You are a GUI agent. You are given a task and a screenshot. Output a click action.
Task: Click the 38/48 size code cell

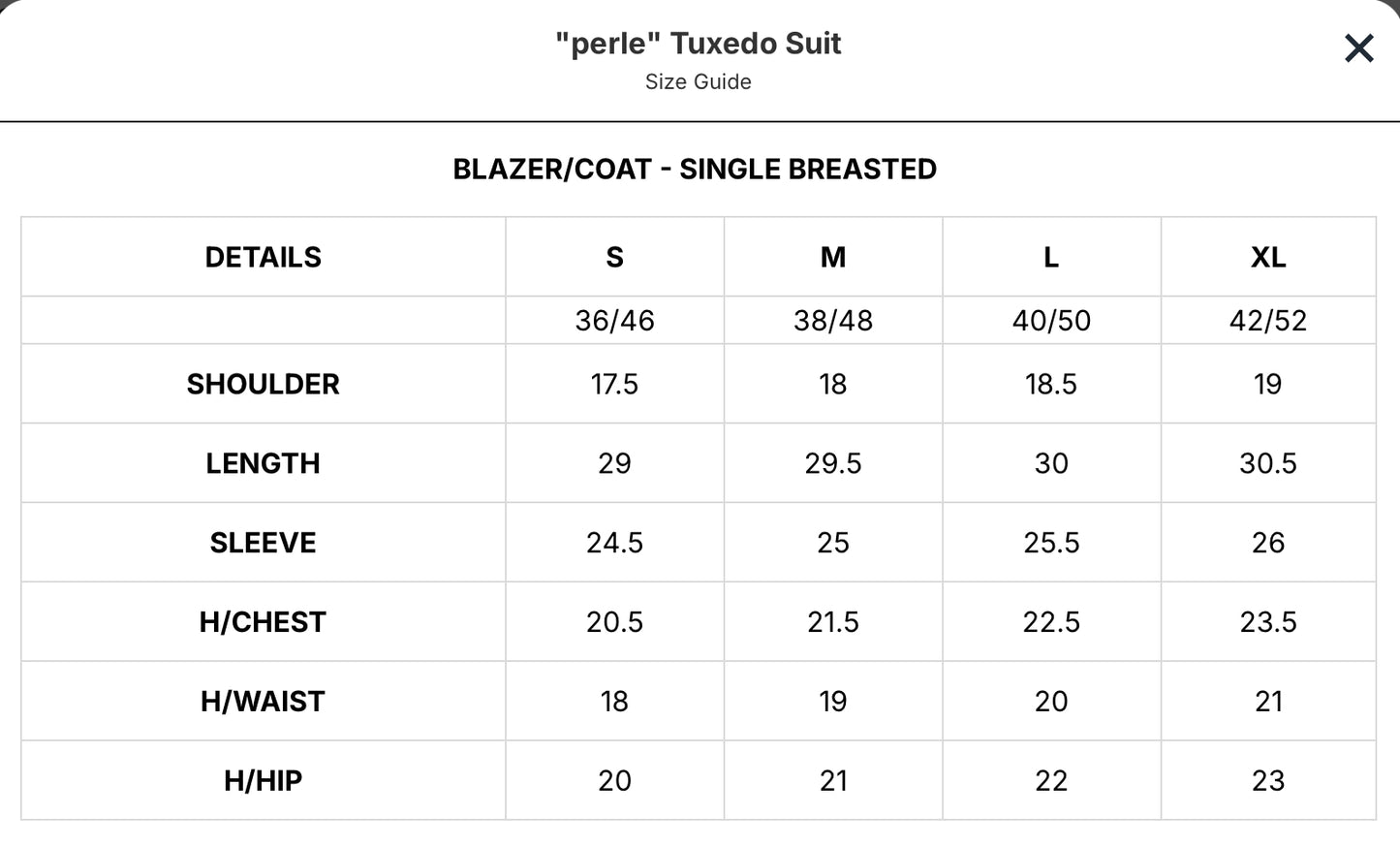[x=833, y=320]
